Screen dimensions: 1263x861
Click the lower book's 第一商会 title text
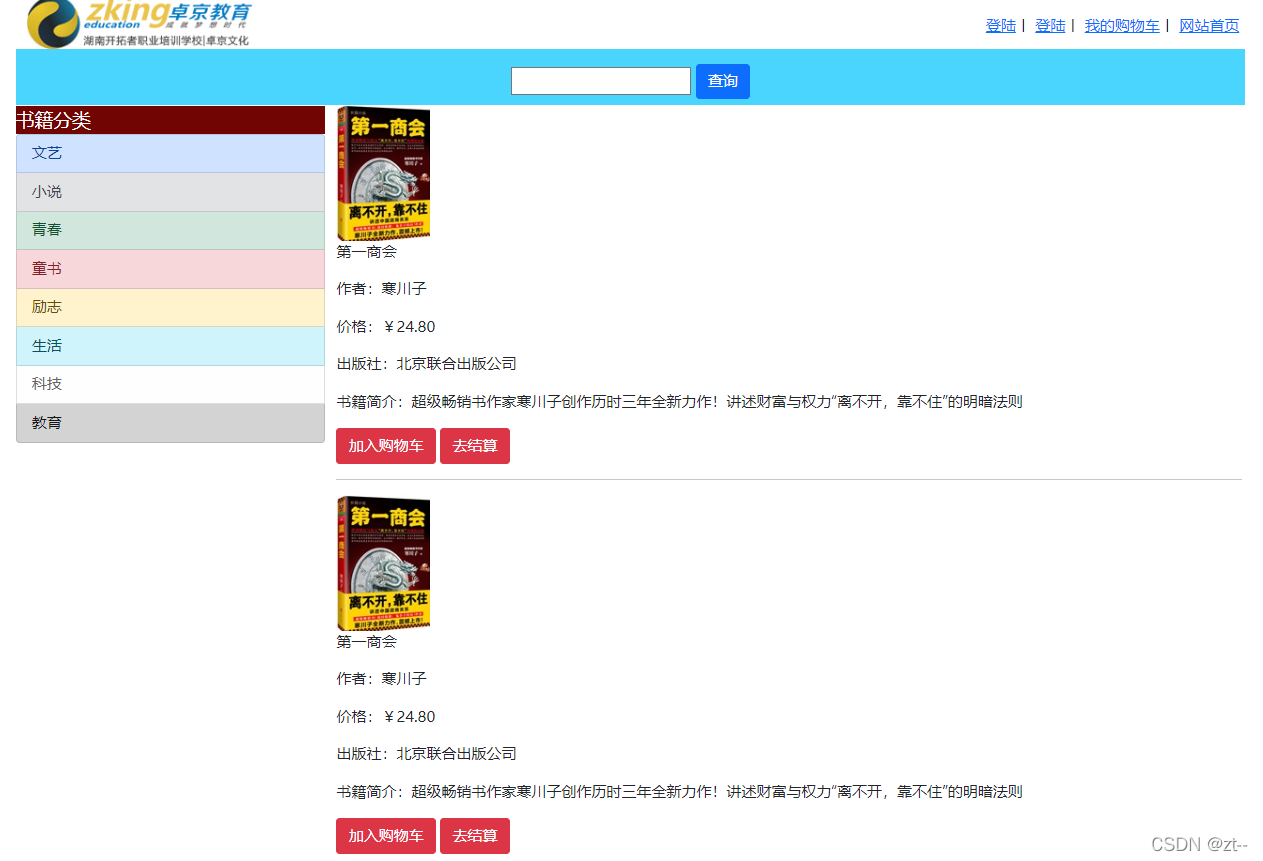366,642
